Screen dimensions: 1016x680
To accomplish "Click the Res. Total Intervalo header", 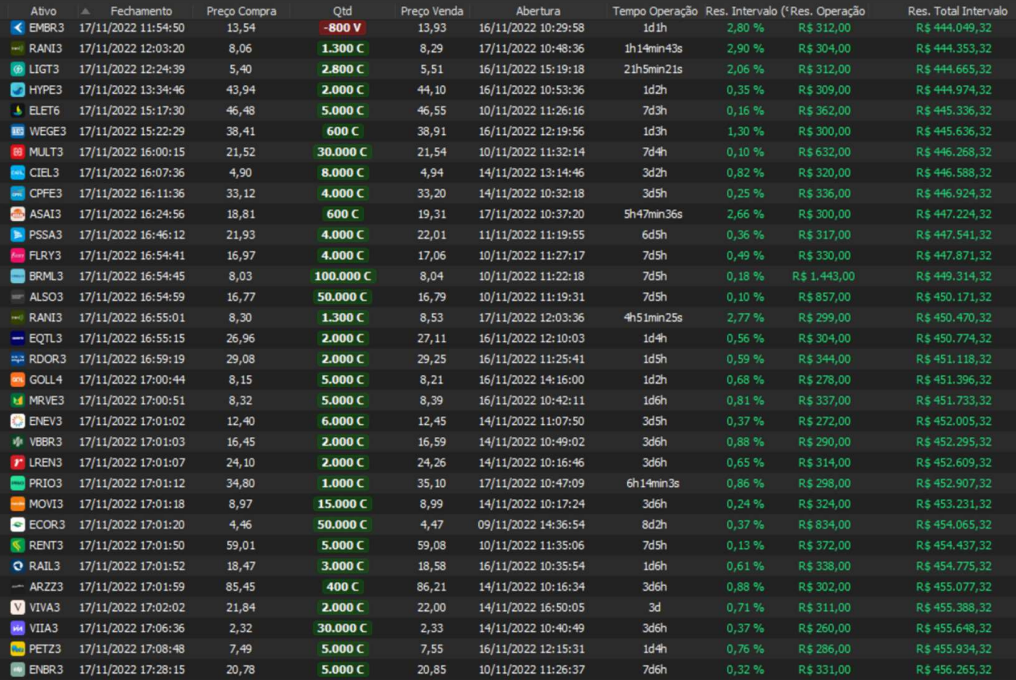I will [x=957, y=10].
